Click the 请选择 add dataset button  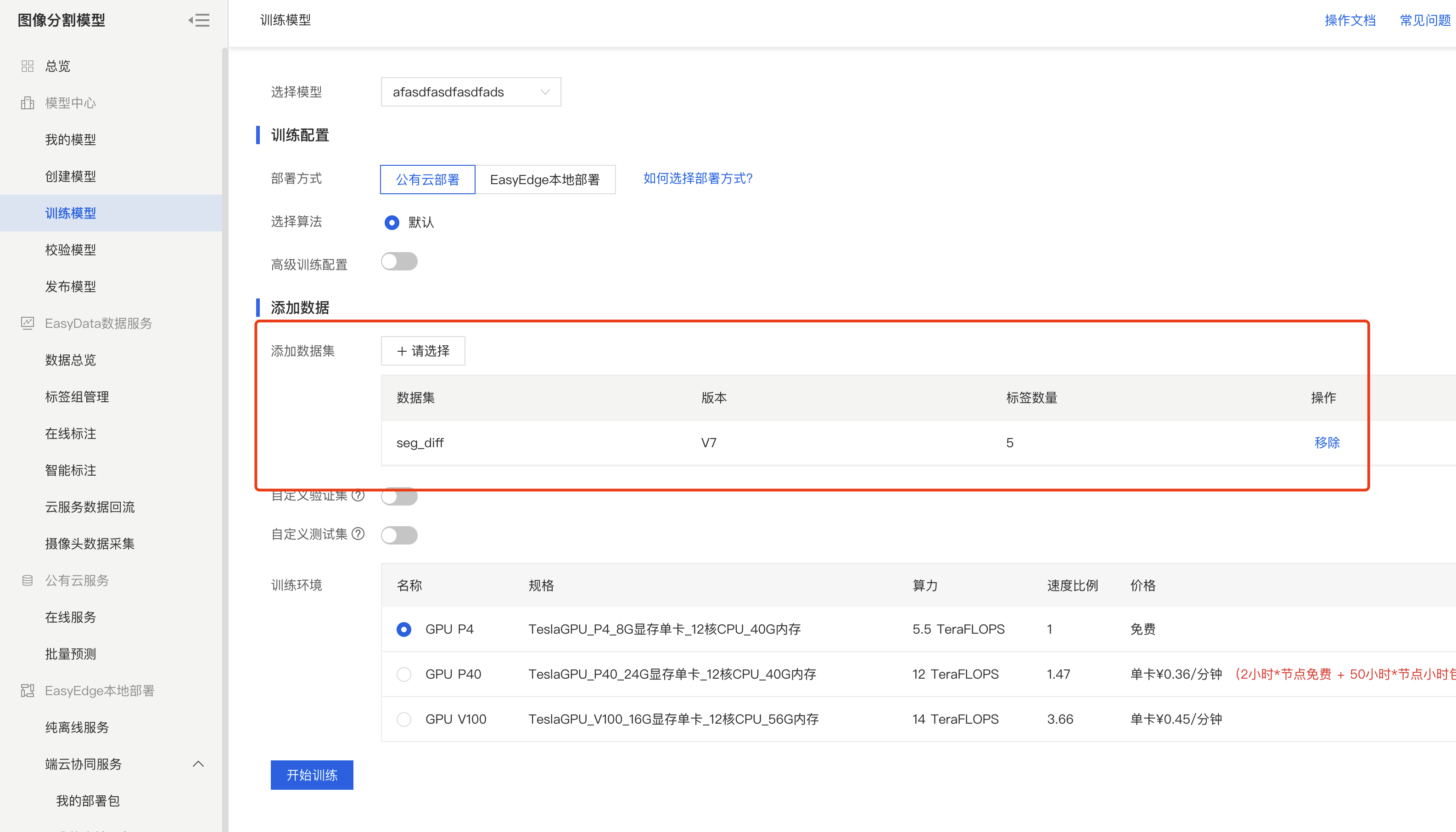click(x=423, y=351)
